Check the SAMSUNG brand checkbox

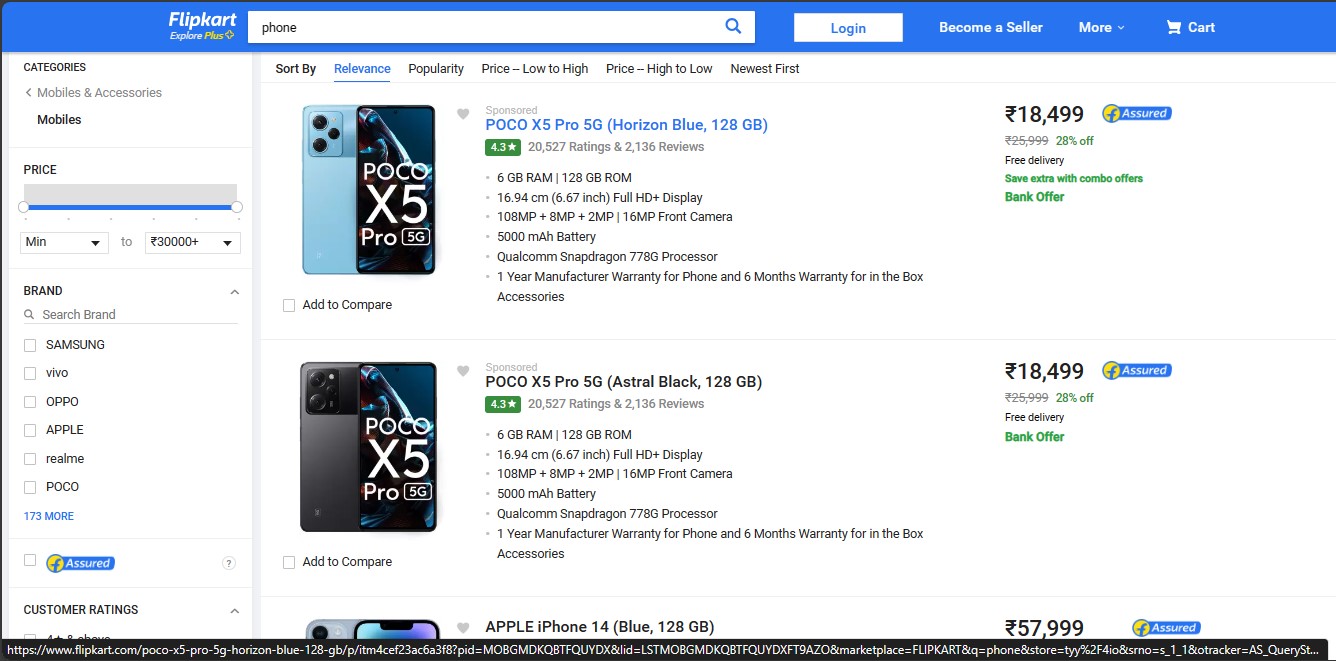tap(30, 345)
